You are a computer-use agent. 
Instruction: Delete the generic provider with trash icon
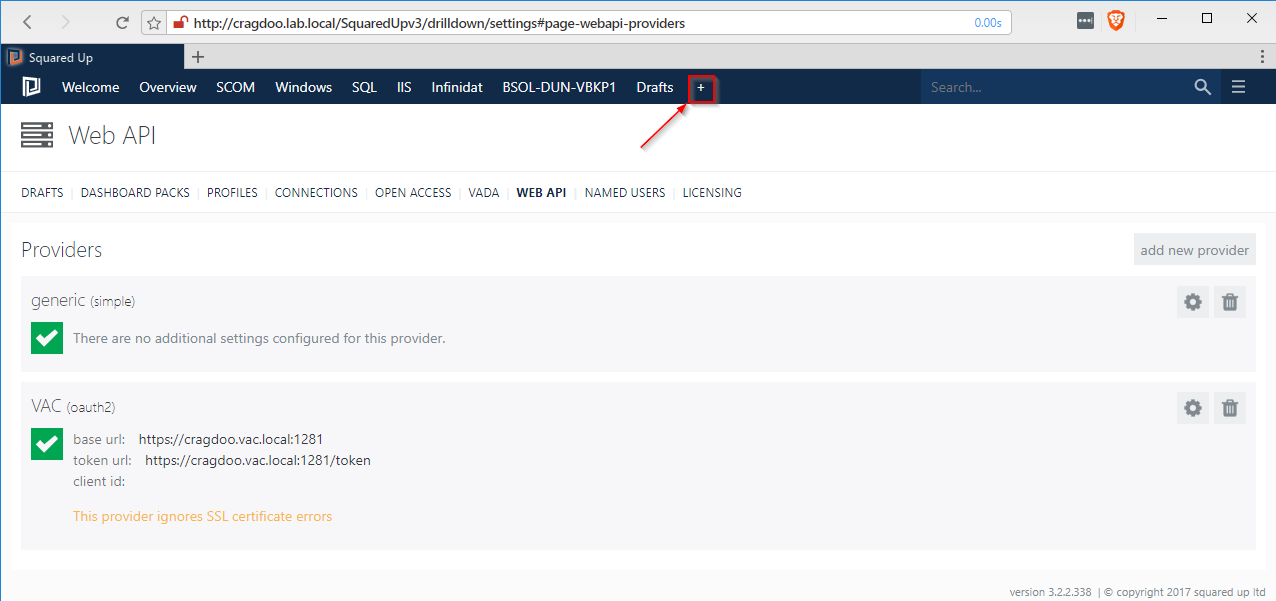coord(1230,302)
